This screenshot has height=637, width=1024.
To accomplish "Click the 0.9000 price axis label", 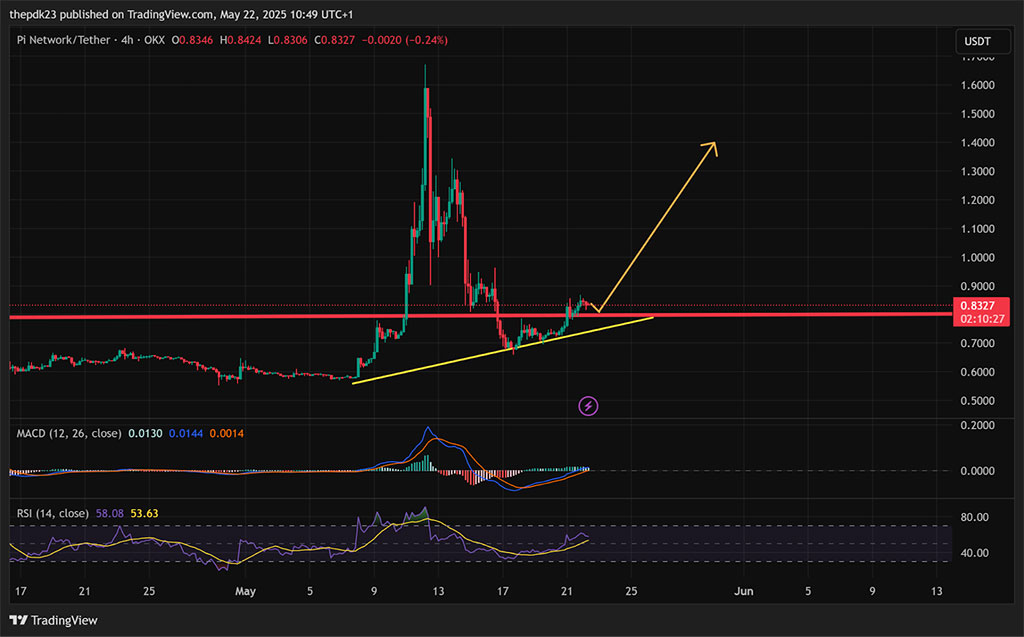I will tap(978, 286).
